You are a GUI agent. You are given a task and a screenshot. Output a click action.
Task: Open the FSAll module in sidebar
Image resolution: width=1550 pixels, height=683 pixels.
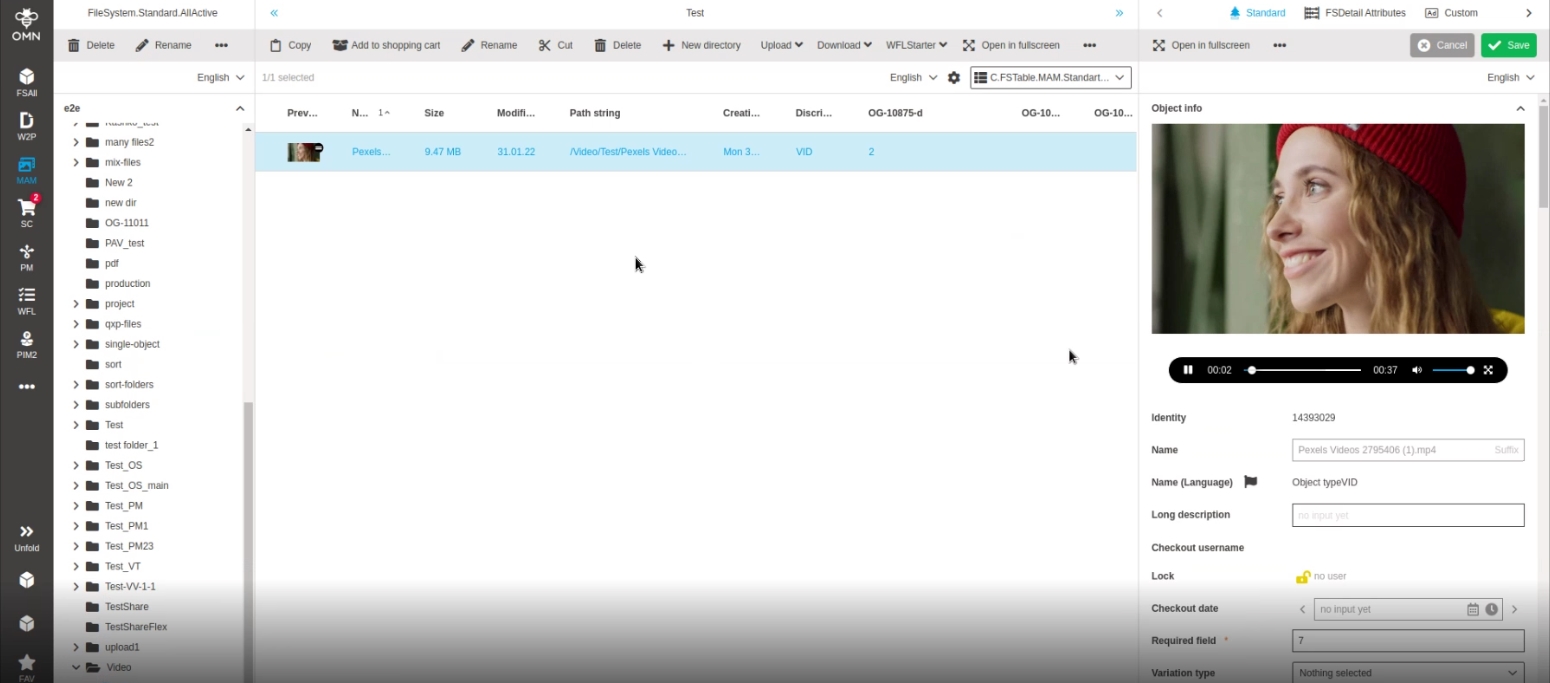[27, 82]
